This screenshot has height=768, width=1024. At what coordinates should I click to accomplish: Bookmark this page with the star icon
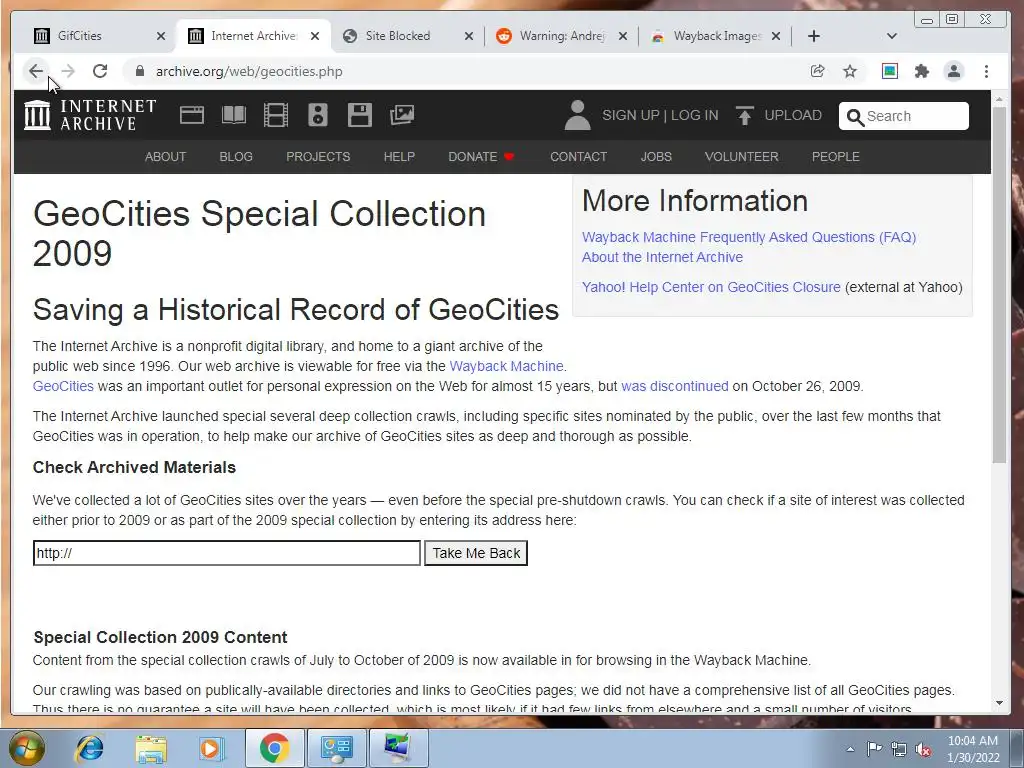(850, 71)
